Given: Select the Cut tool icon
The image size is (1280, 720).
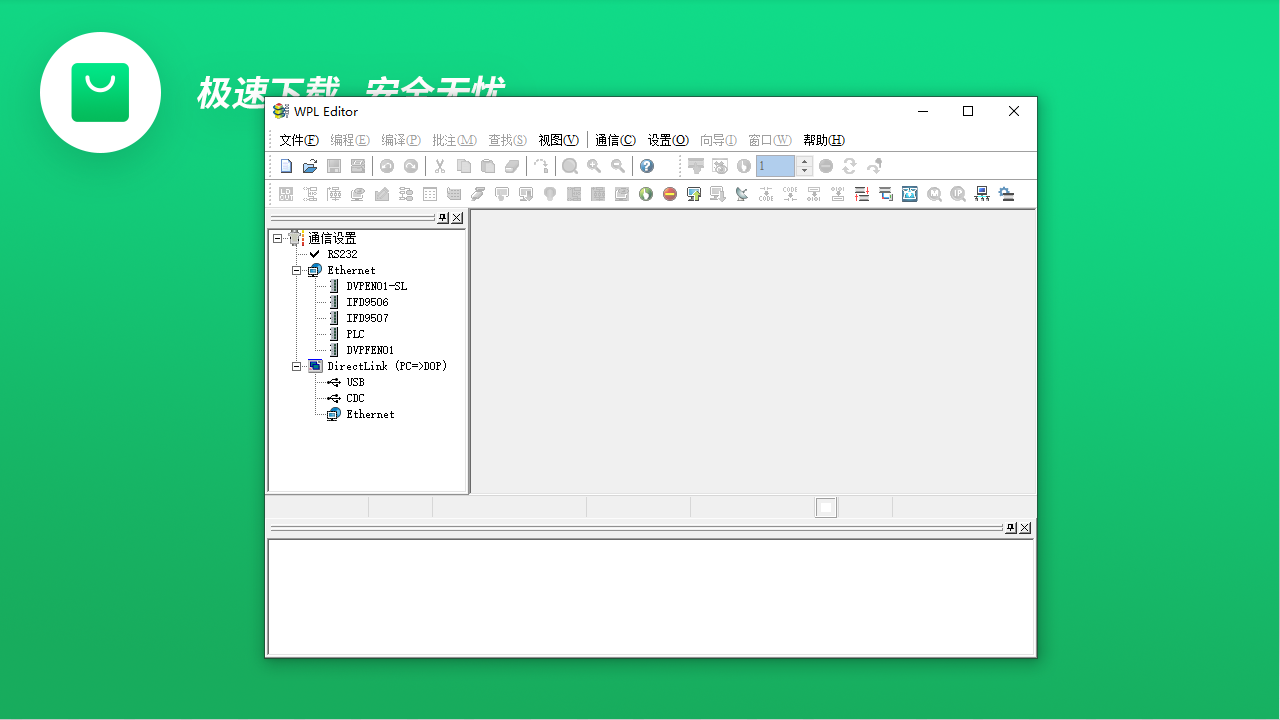Looking at the screenshot, I should (x=440, y=166).
